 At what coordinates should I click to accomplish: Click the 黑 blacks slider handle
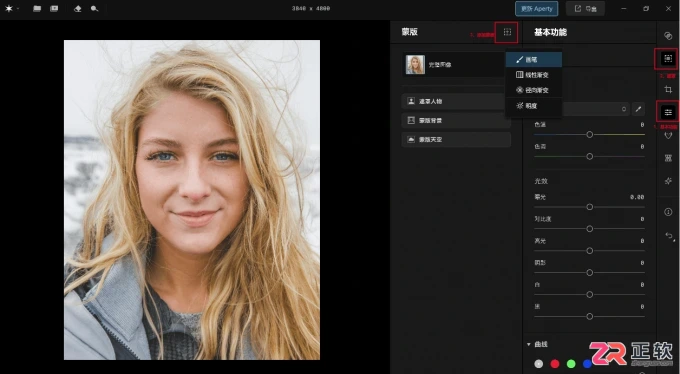click(589, 316)
